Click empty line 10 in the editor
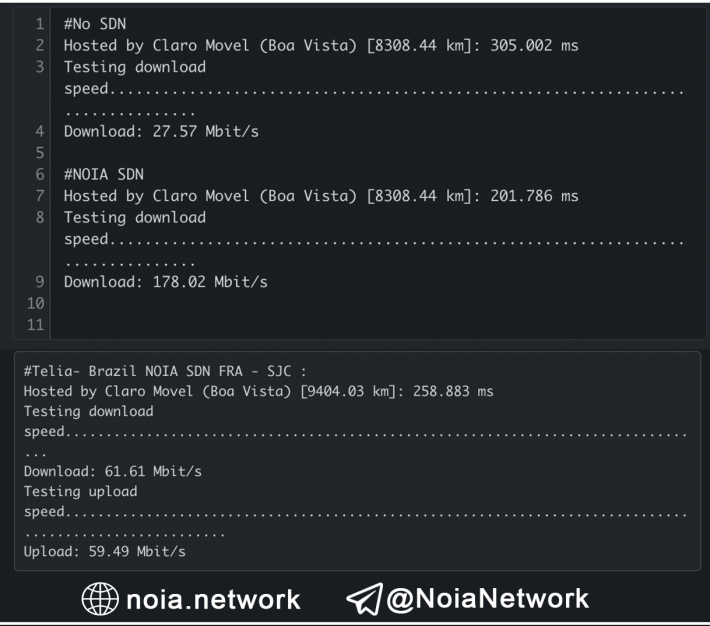This screenshot has height=626, width=710. coord(378,303)
